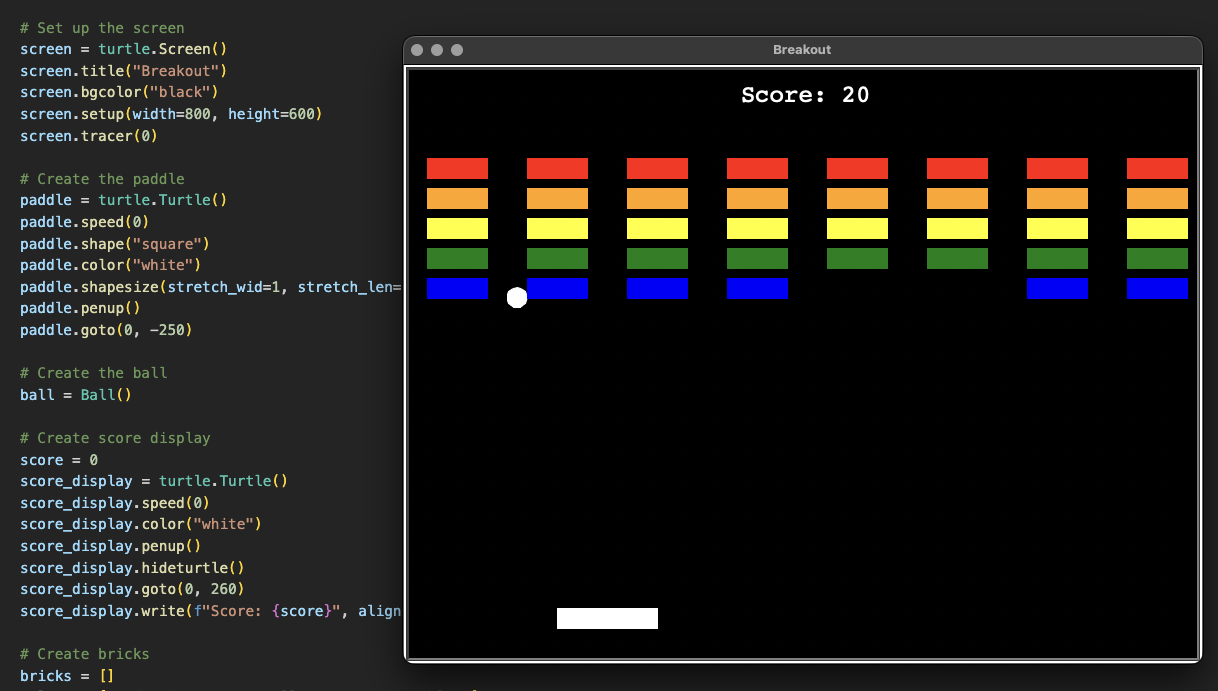Click the score_display.color("white") line
Screen dimensions: 1218x691
coord(141,524)
